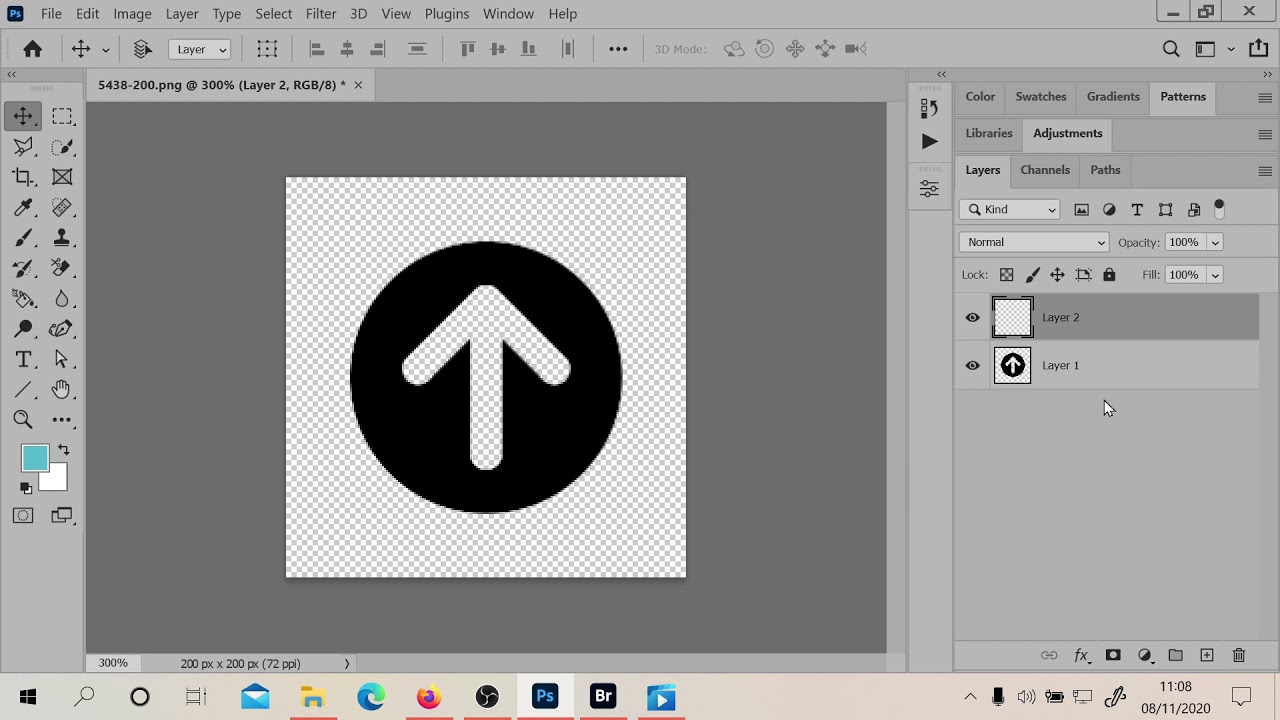The height and width of the screenshot is (720, 1280).
Task: Switch to the Swatches tab
Action: pyautogui.click(x=1041, y=97)
